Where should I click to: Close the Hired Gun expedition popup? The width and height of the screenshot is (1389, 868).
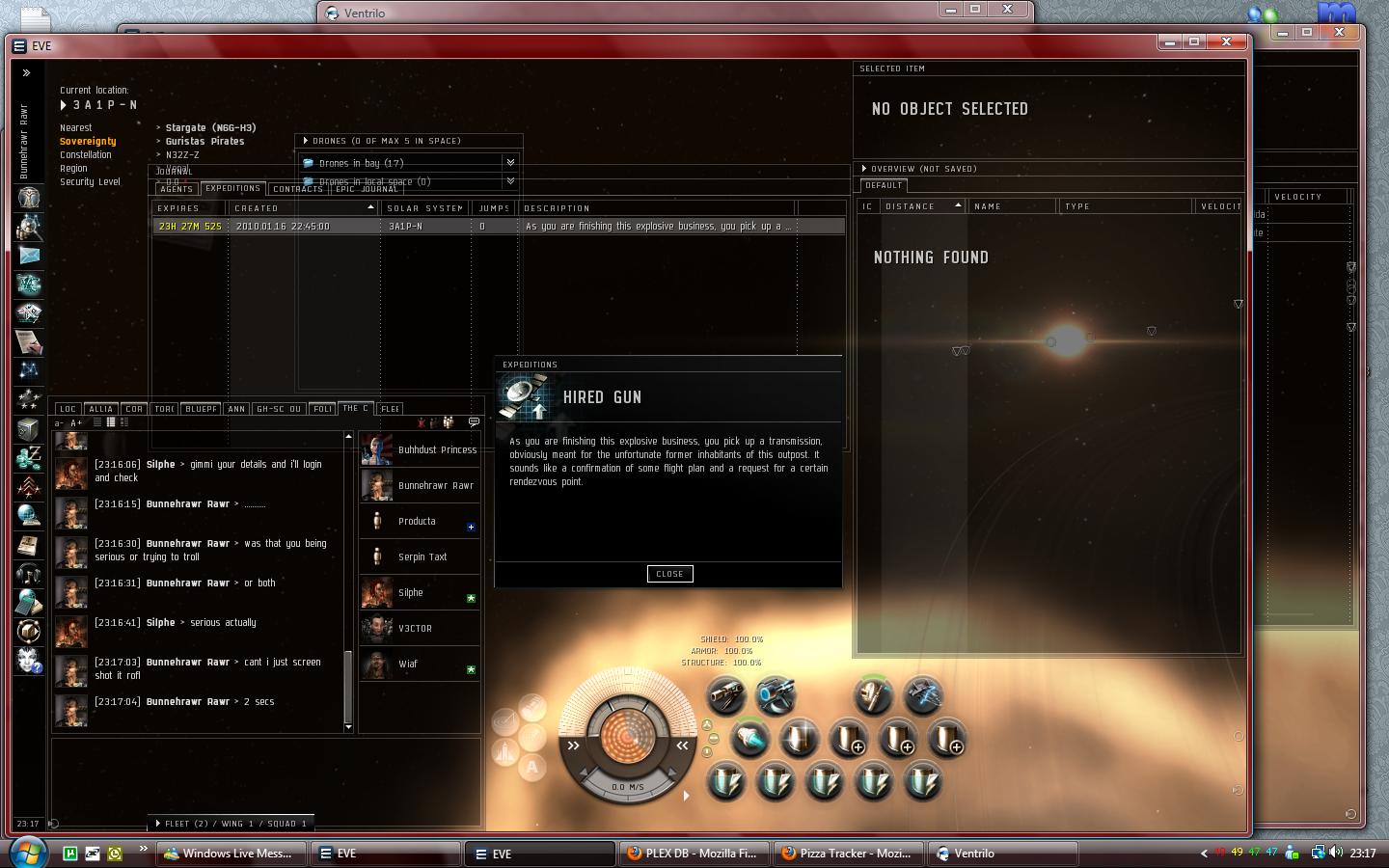669,574
